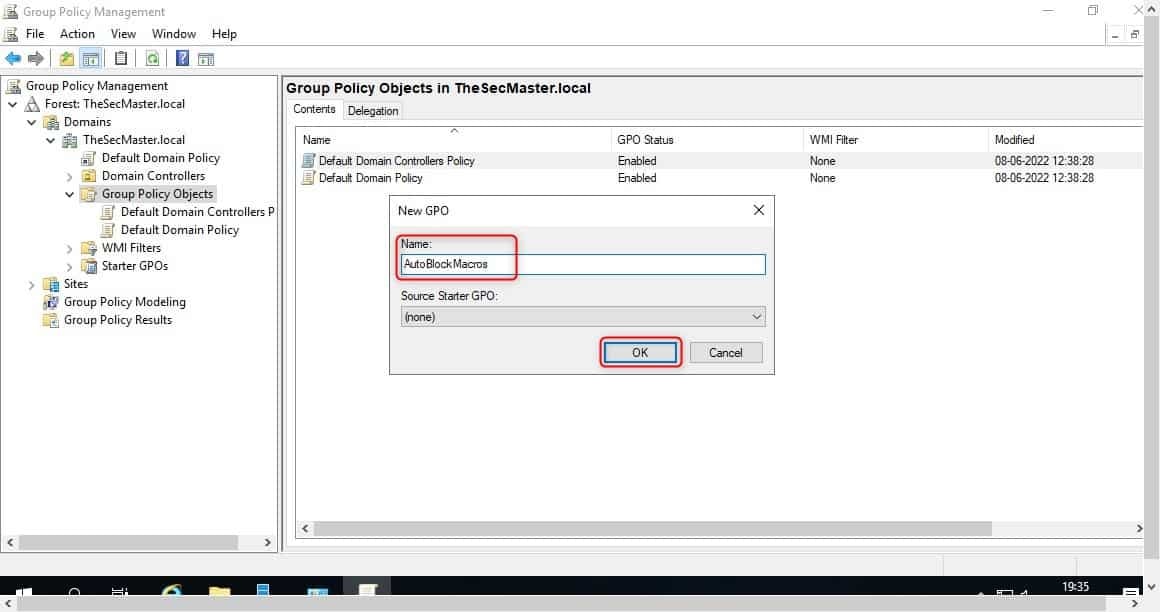Click the content pane horizontal scrollbar thumb

(653, 528)
